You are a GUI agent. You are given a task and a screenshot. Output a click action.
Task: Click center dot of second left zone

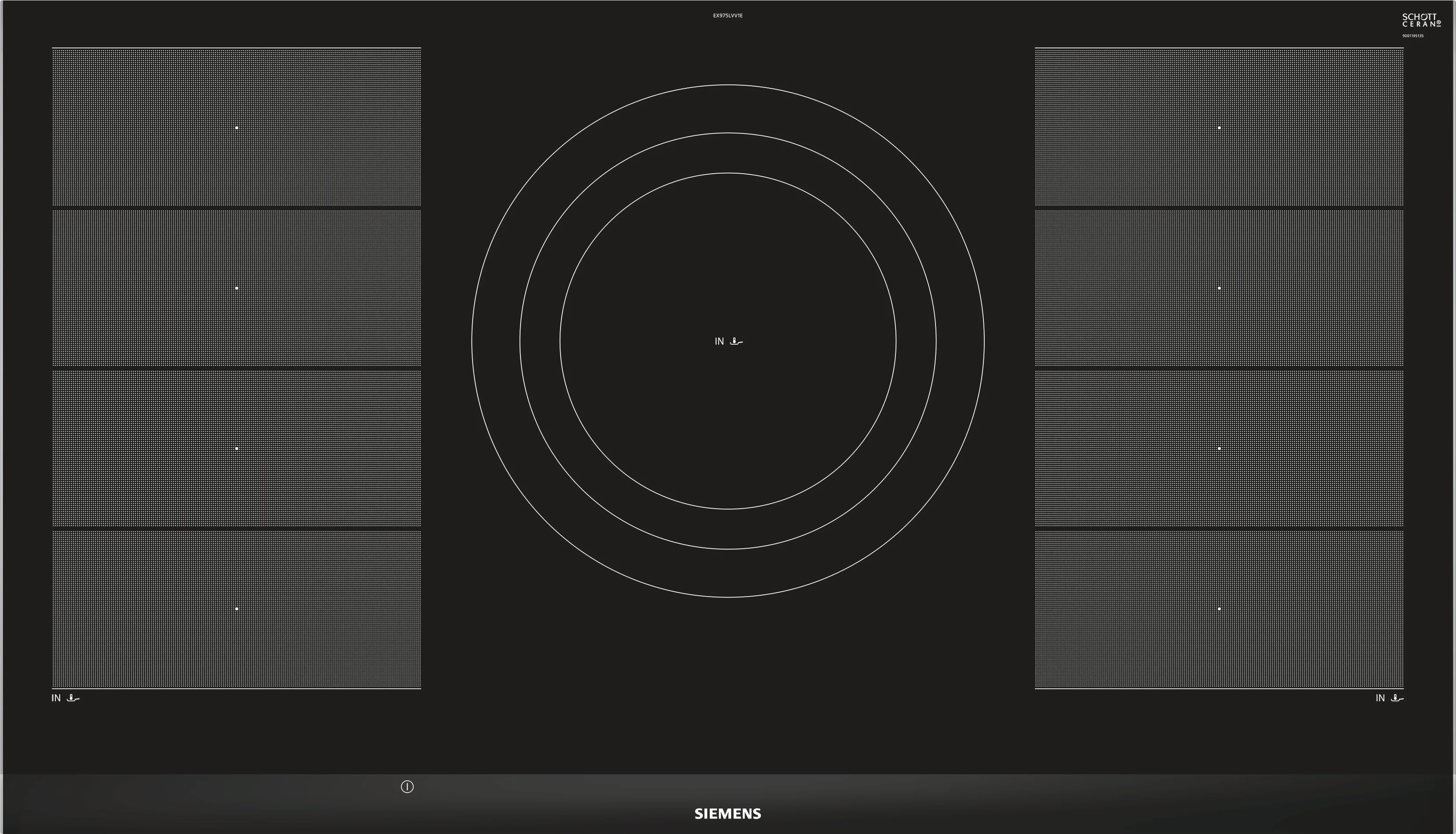click(x=237, y=288)
